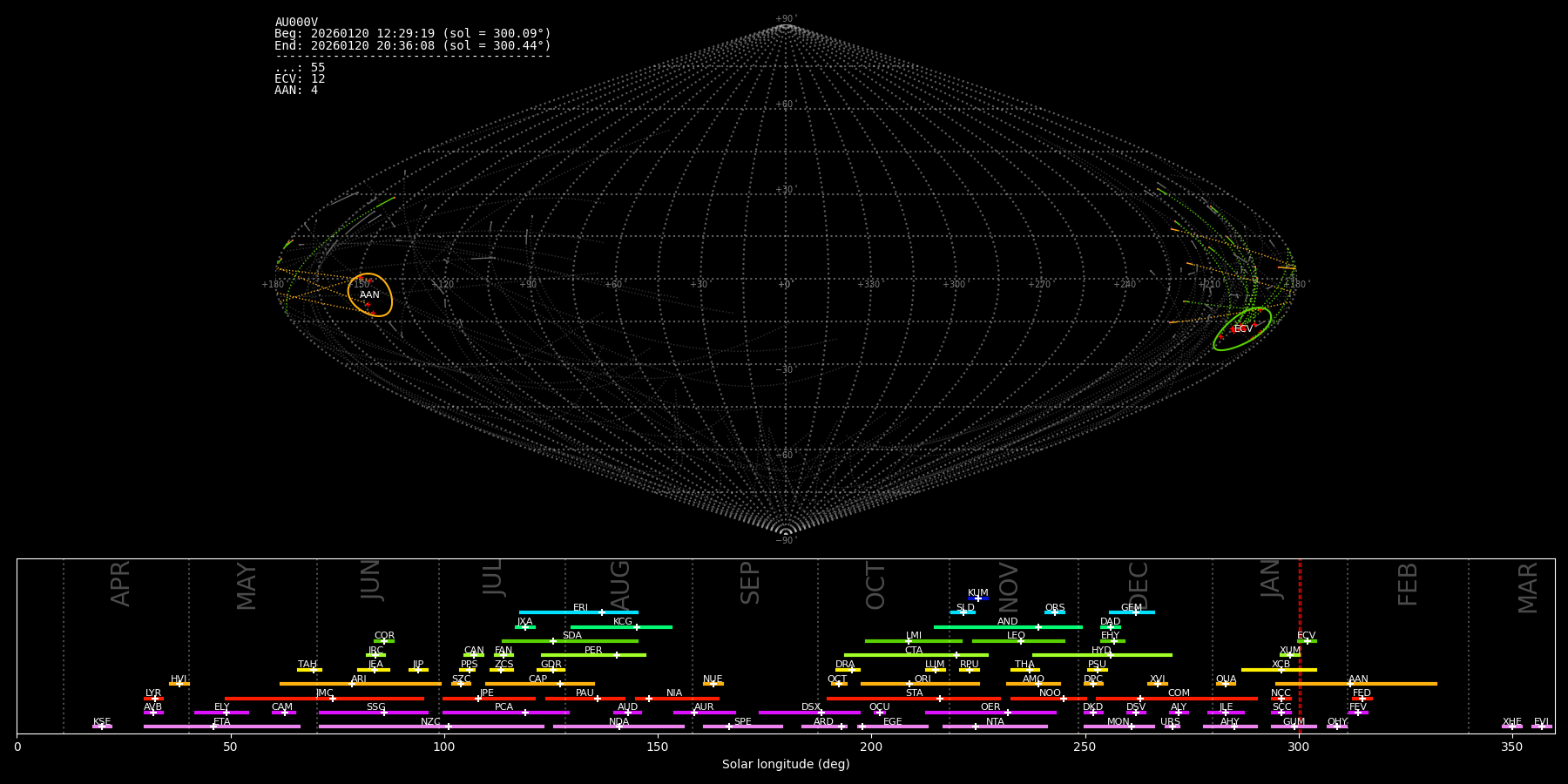Click the GEM shower label in timeline
The image size is (1568, 784).
(1132, 608)
